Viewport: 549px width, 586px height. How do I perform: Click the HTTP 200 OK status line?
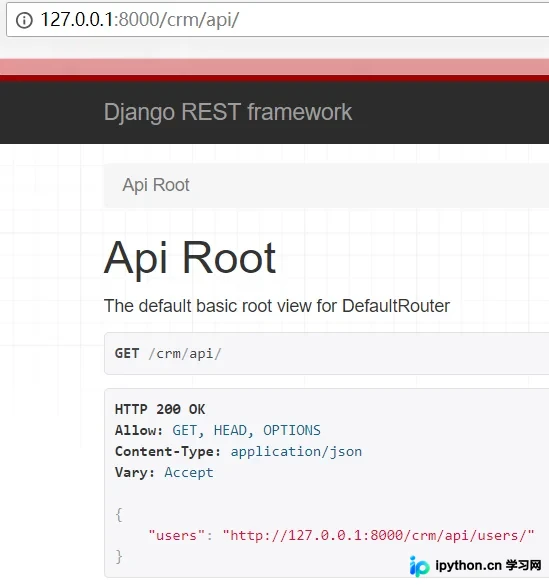(x=160, y=409)
